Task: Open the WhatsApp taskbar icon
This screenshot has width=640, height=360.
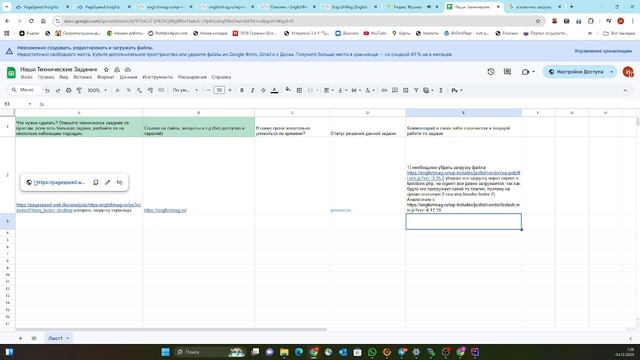Action: [x=372, y=352]
